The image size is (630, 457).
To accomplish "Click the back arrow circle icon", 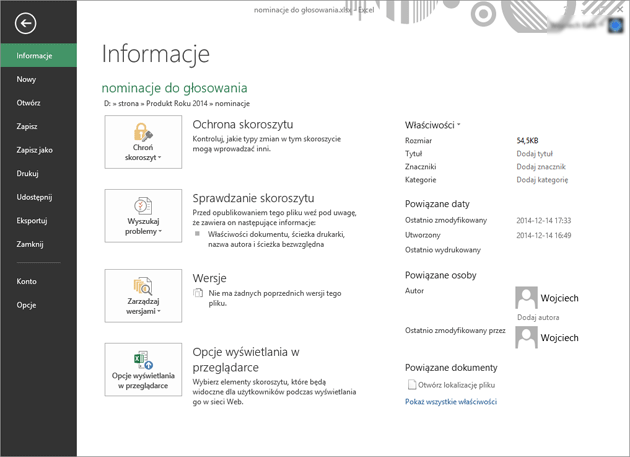I will coord(26,23).
